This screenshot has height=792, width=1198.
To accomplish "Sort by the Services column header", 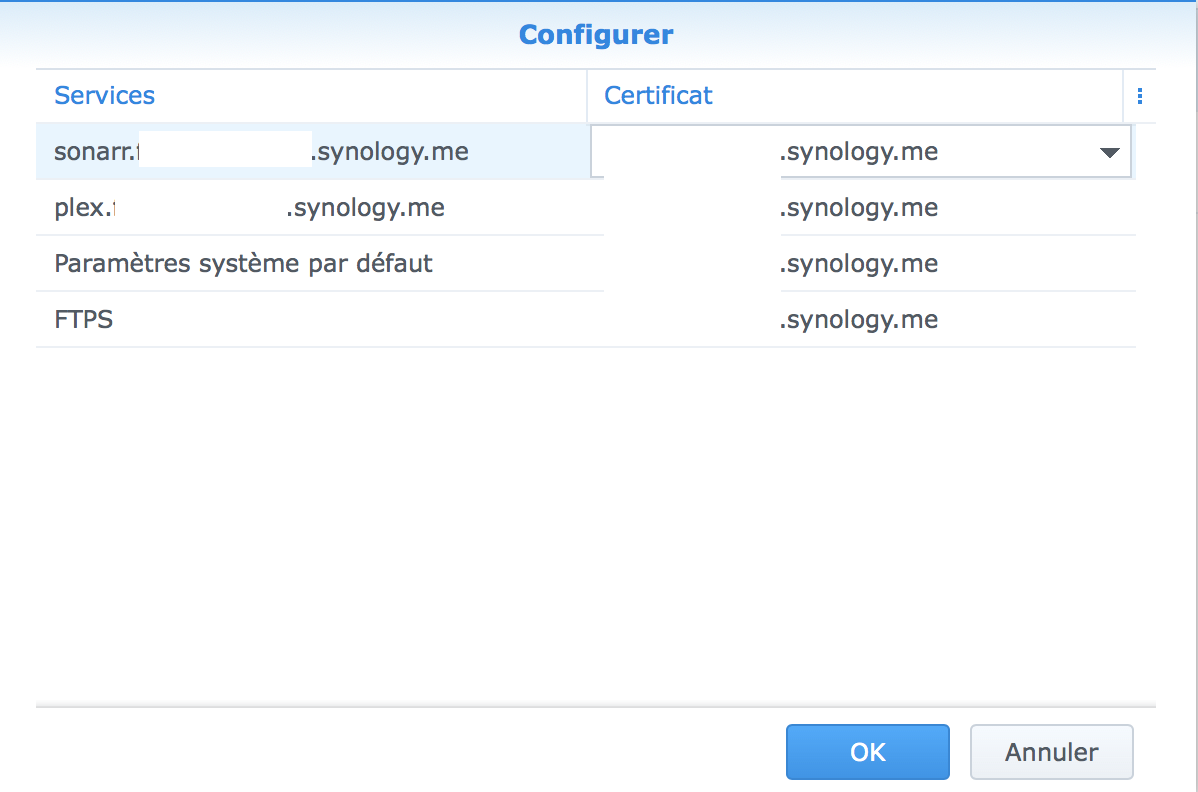I will point(105,96).
